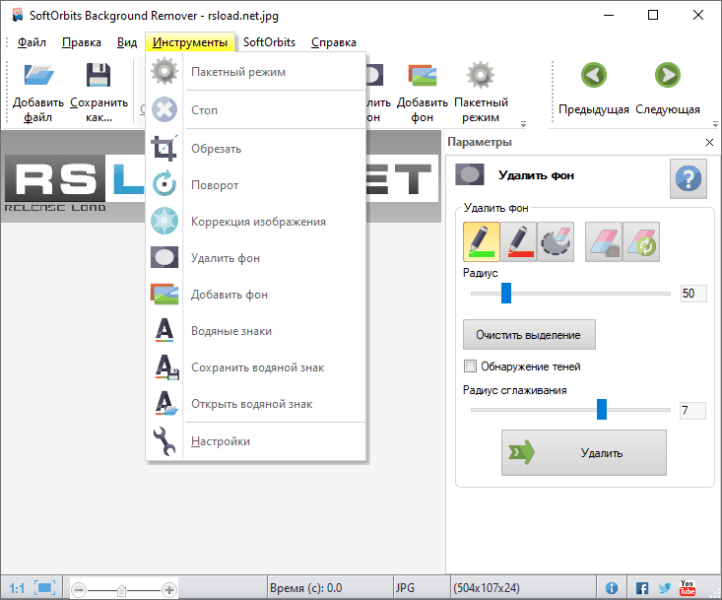722x600 pixels.
Task: Click the Радиус сглаживания slider handle
Action: click(601, 409)
